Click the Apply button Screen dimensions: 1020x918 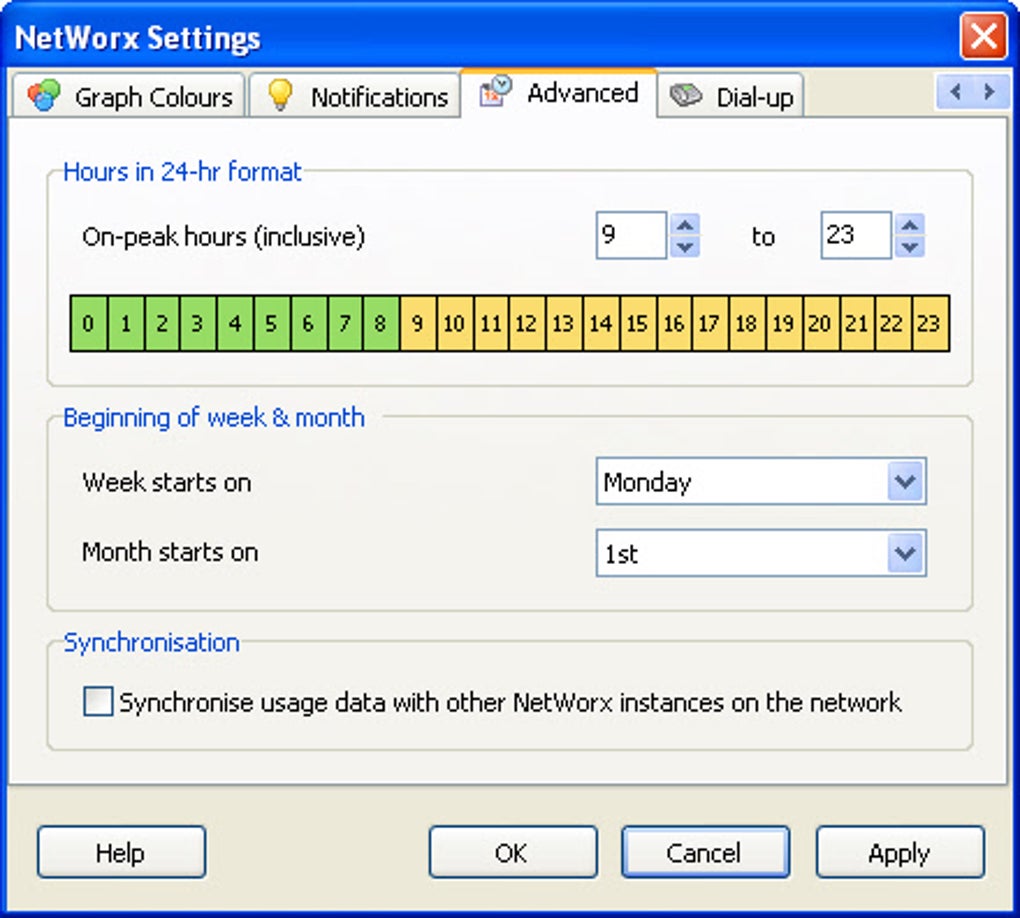point(900,852)
